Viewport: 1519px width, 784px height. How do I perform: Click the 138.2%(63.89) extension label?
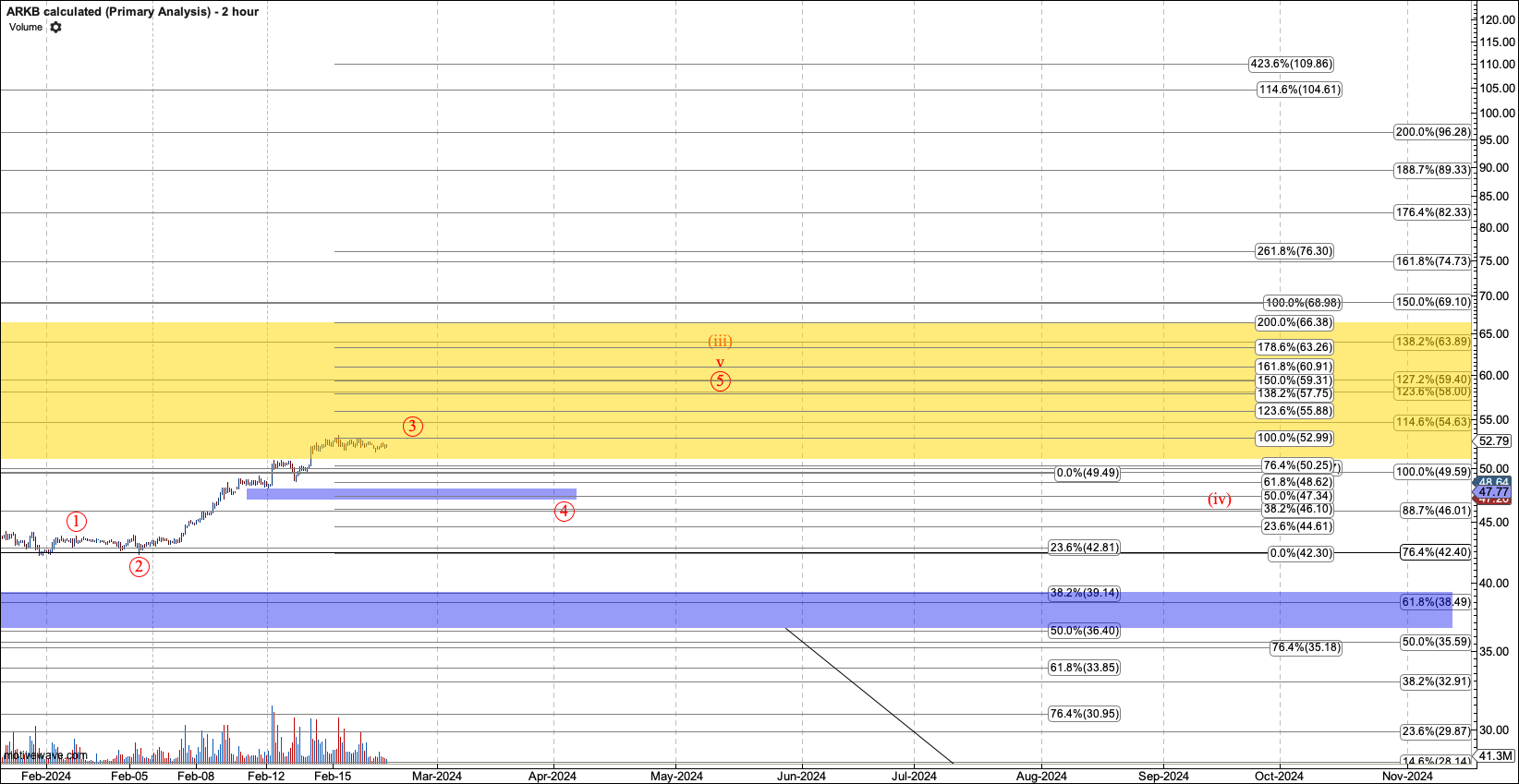(x=1432, y=343)
